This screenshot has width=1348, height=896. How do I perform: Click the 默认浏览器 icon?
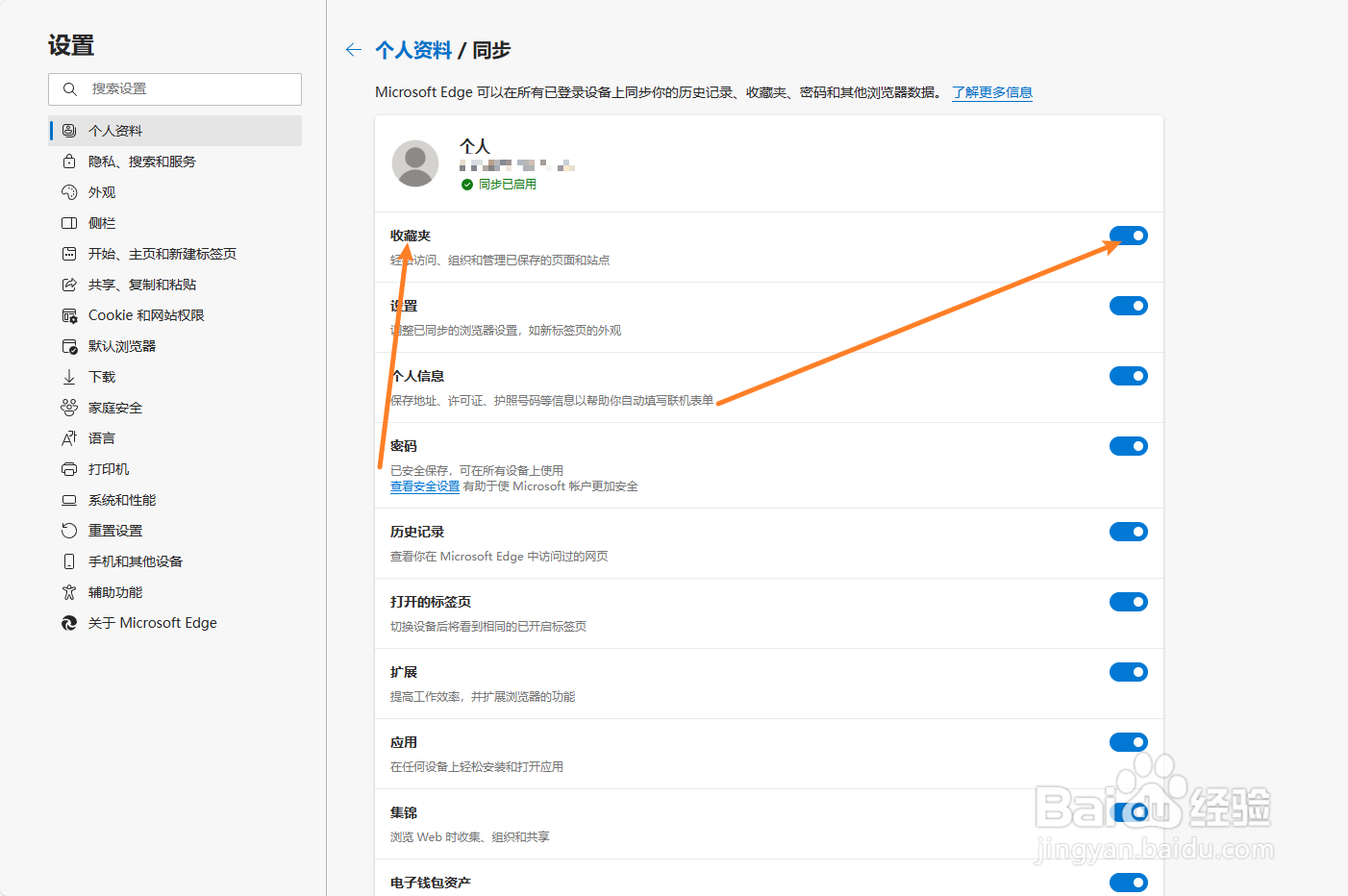[69, 346]
